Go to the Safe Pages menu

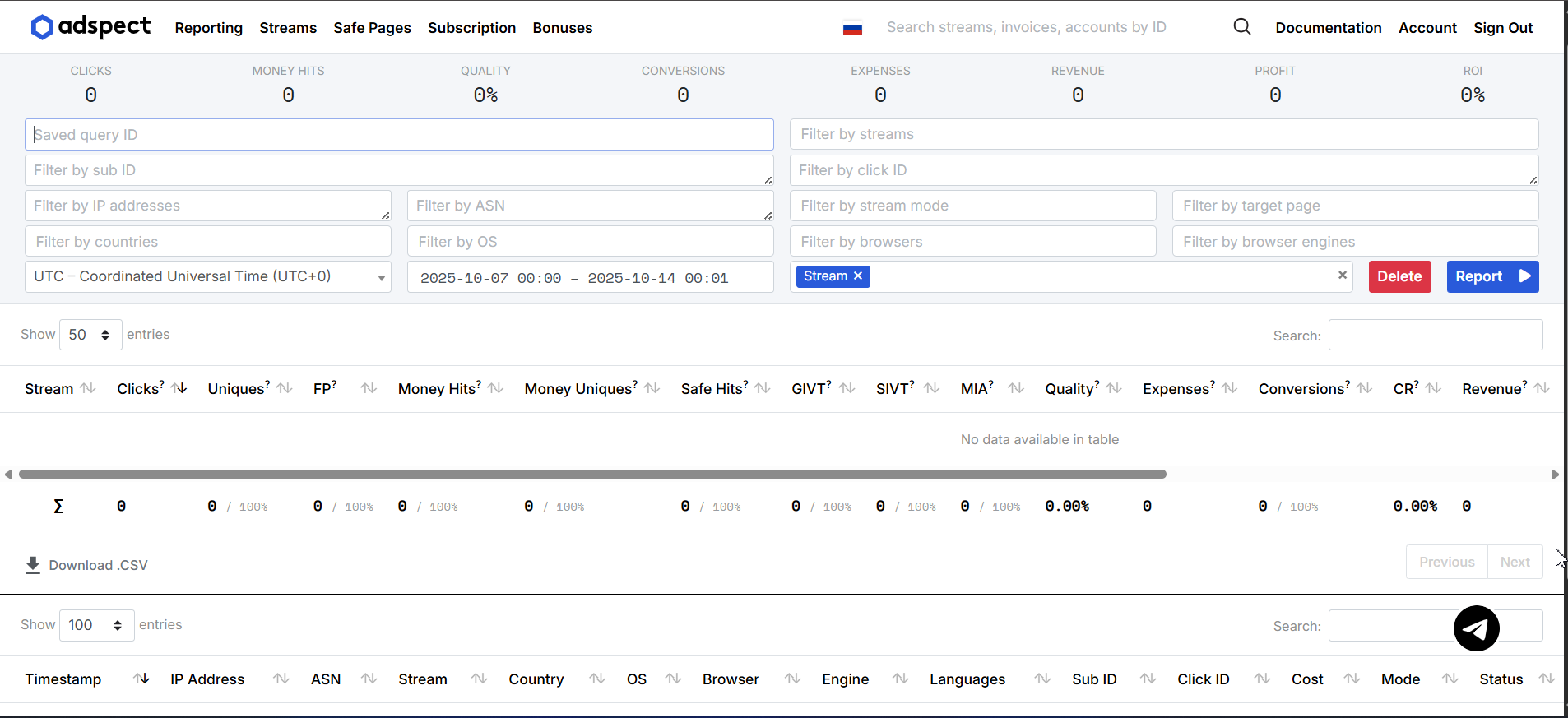tap(372, 28)
